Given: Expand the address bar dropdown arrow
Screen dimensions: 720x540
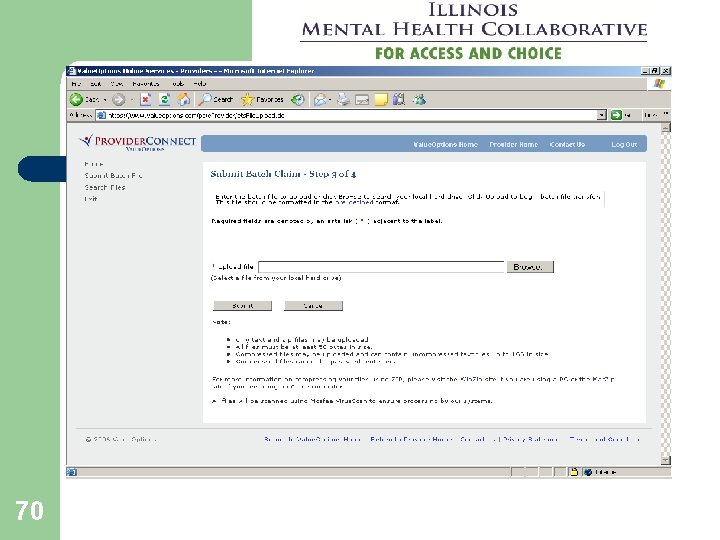Looking at the screenshot, I should click(602, 115).
